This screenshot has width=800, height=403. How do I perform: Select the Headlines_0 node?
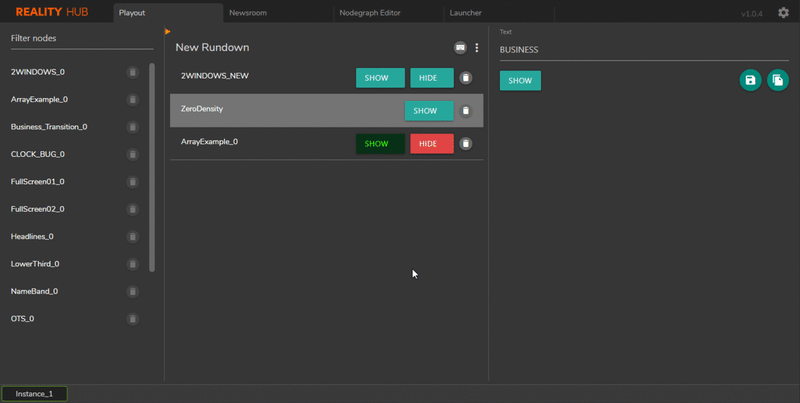(x=32, y=237)
